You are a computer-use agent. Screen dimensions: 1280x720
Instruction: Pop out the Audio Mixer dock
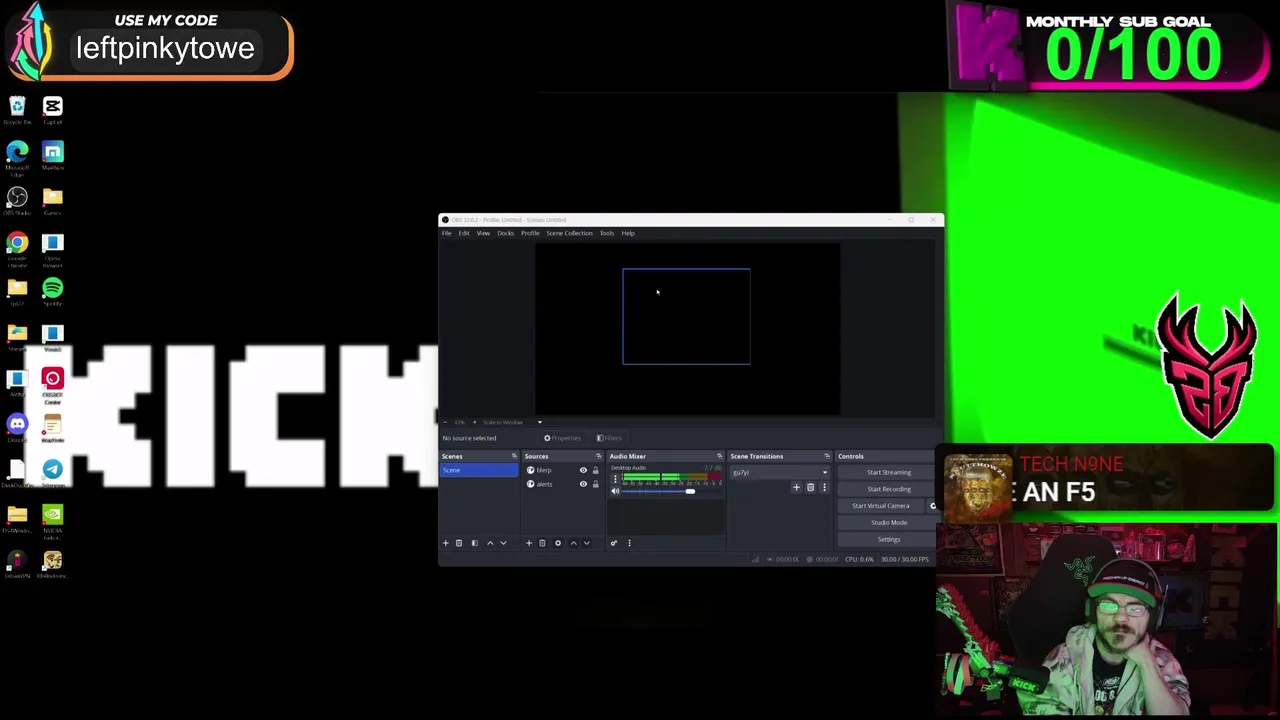click(x=719, y=456)
